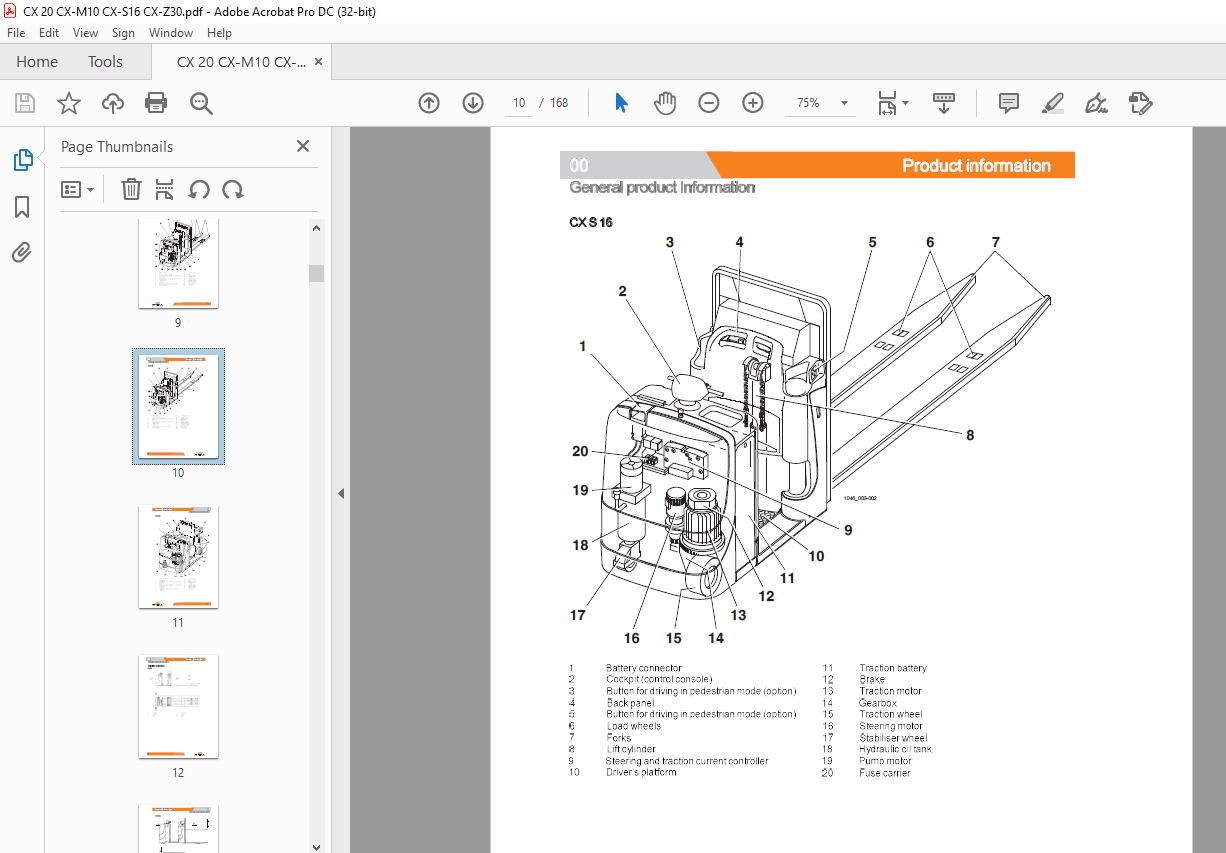The image size is (1226, 853).
Task: Open the Help menu
Action: (x=219, y=33)
